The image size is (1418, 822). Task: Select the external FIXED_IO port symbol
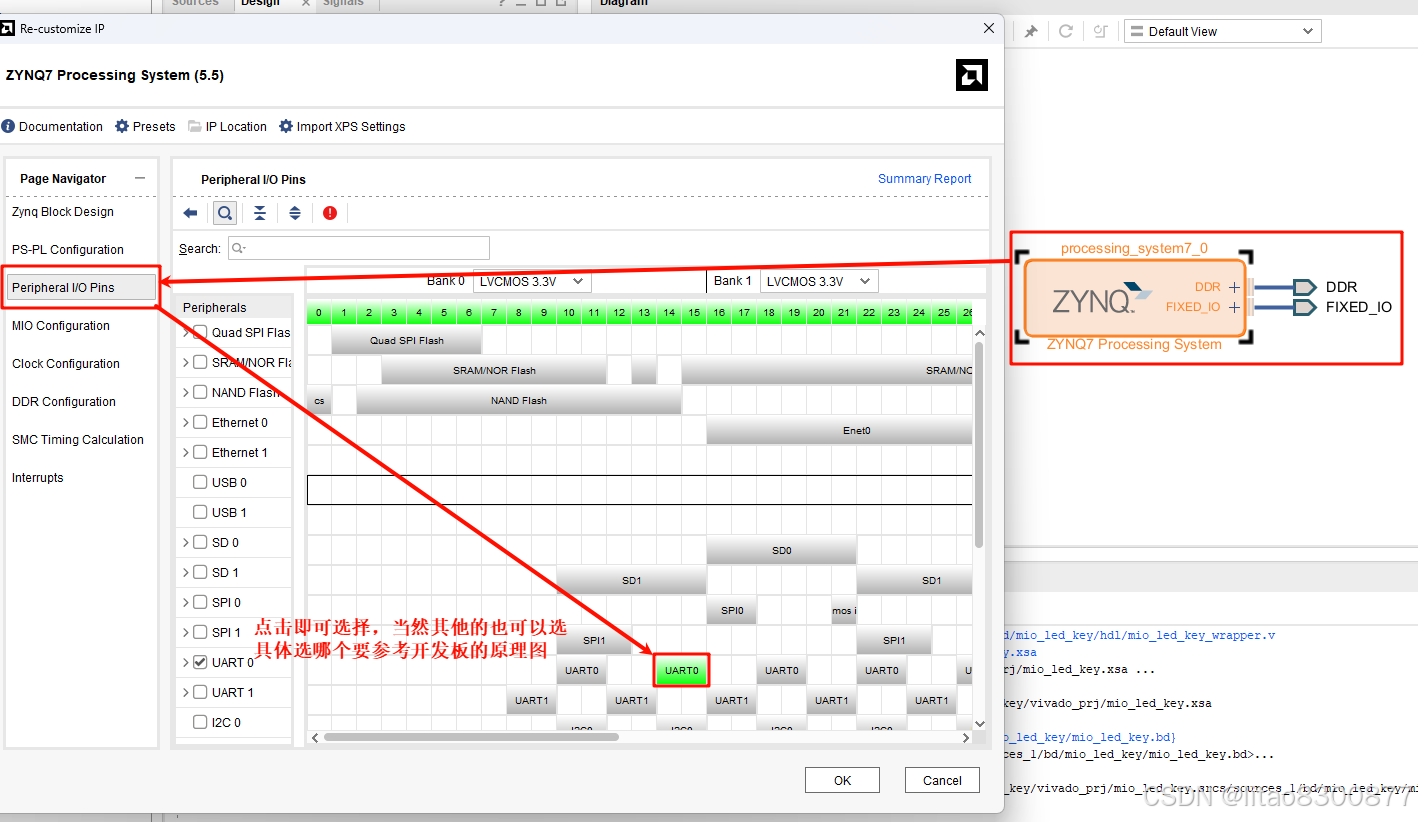1304,307
